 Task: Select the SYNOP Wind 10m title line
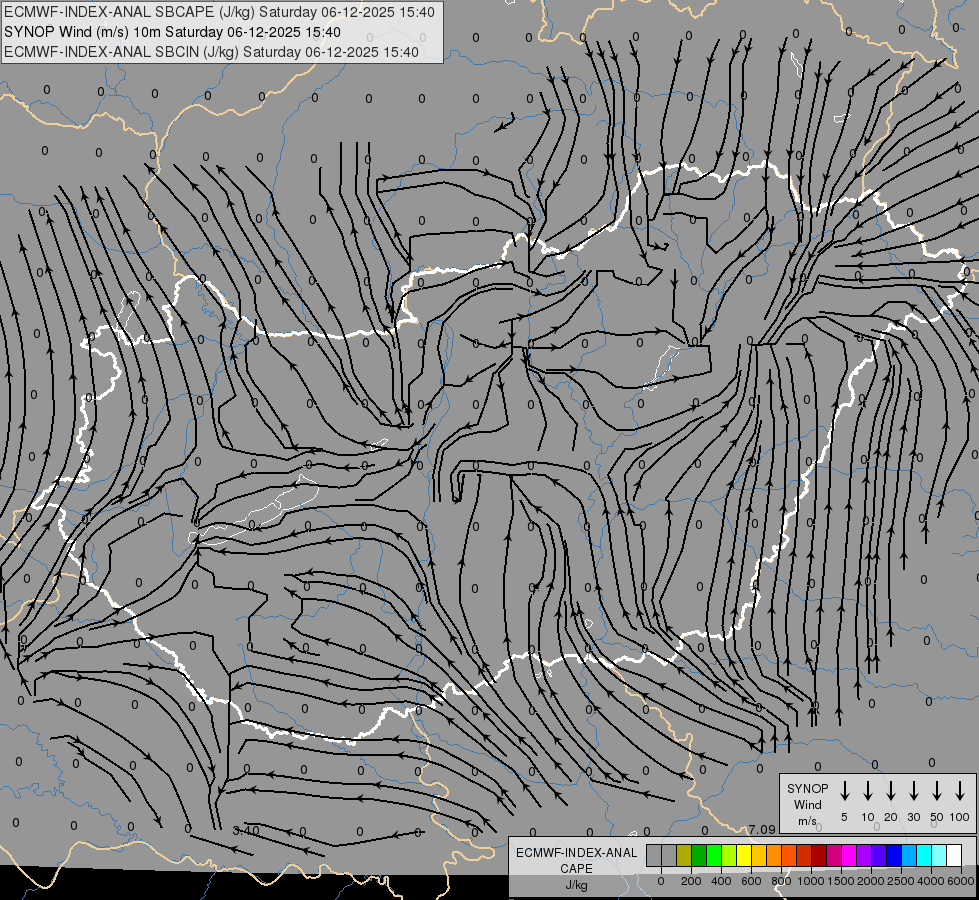pos(172,32)
